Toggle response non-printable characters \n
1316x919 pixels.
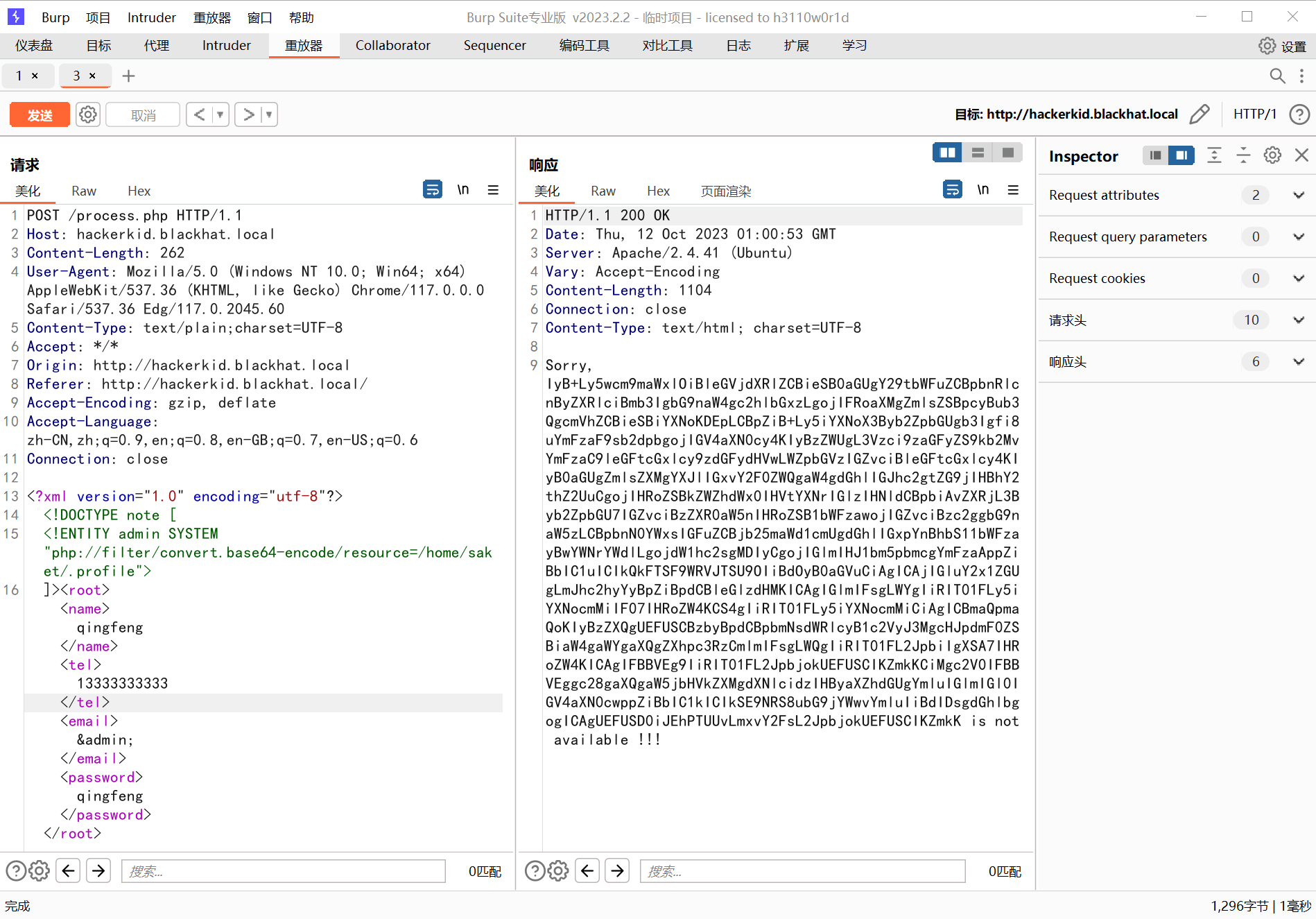(x=983, y=189)
